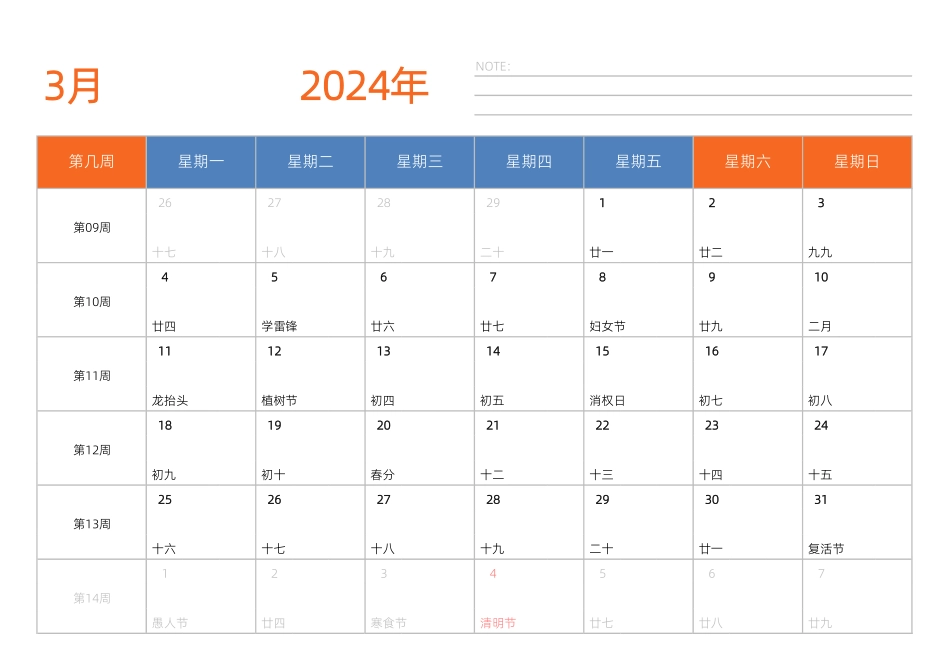Click the "NOTE:" label

493,67
